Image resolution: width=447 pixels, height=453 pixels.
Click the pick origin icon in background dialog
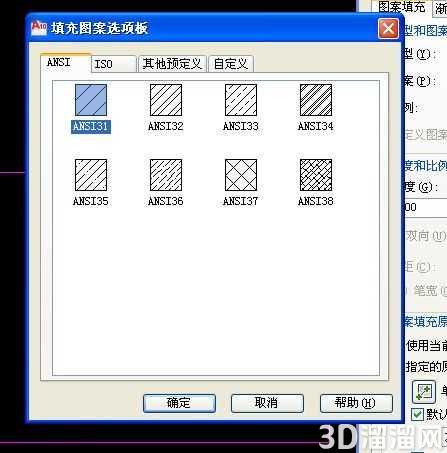(x=424, y=392)
